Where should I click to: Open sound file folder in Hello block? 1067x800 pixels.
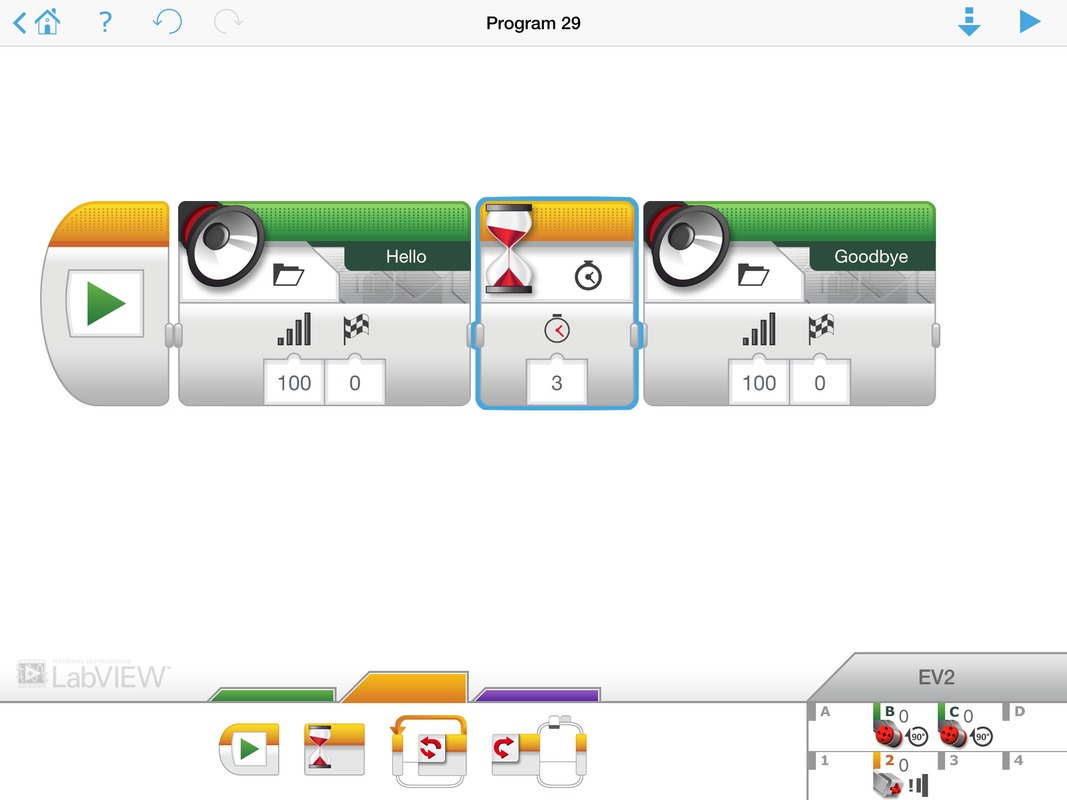[289, 274]
